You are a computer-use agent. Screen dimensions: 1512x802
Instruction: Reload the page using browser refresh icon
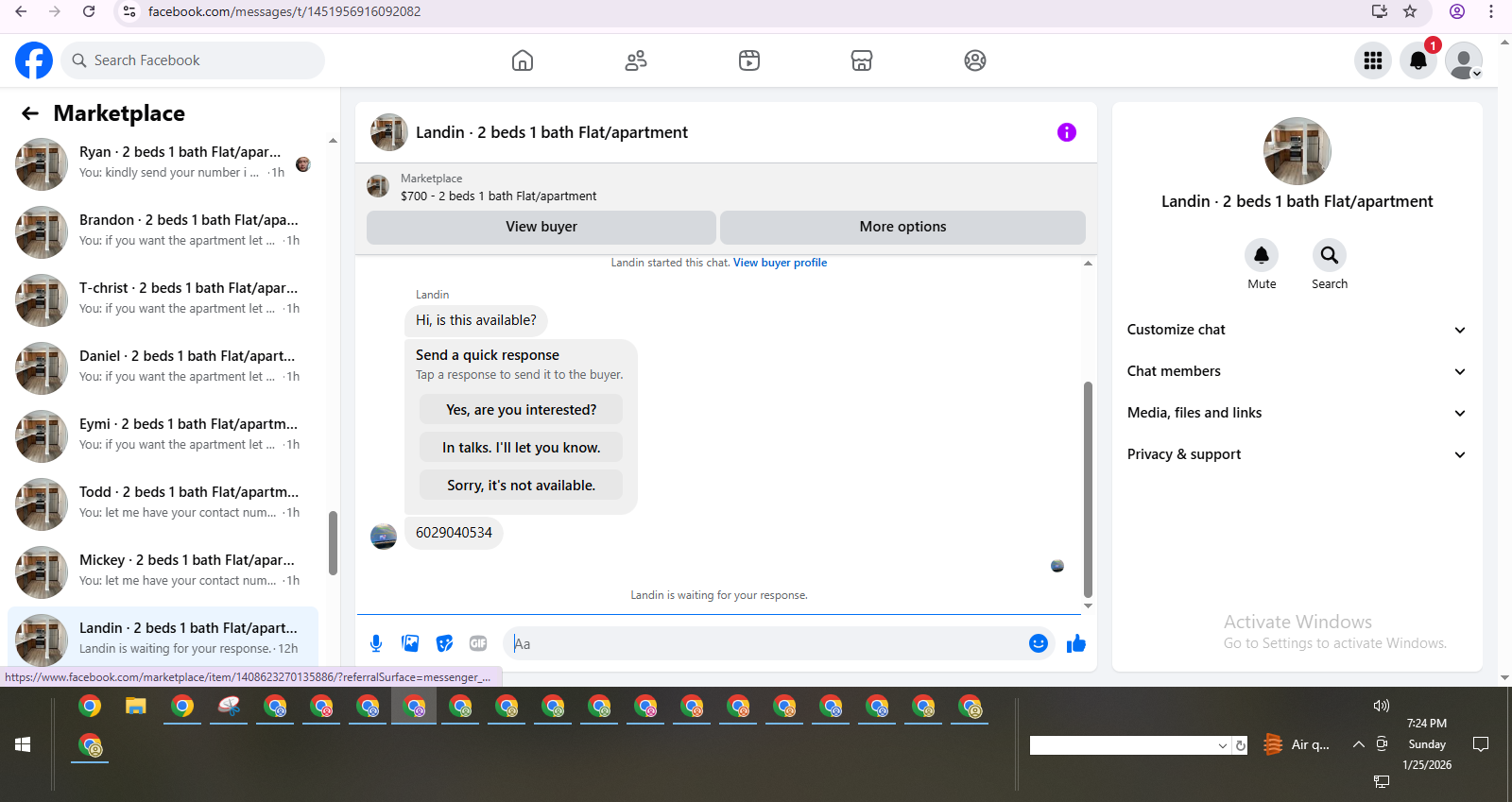click(89, 11)
